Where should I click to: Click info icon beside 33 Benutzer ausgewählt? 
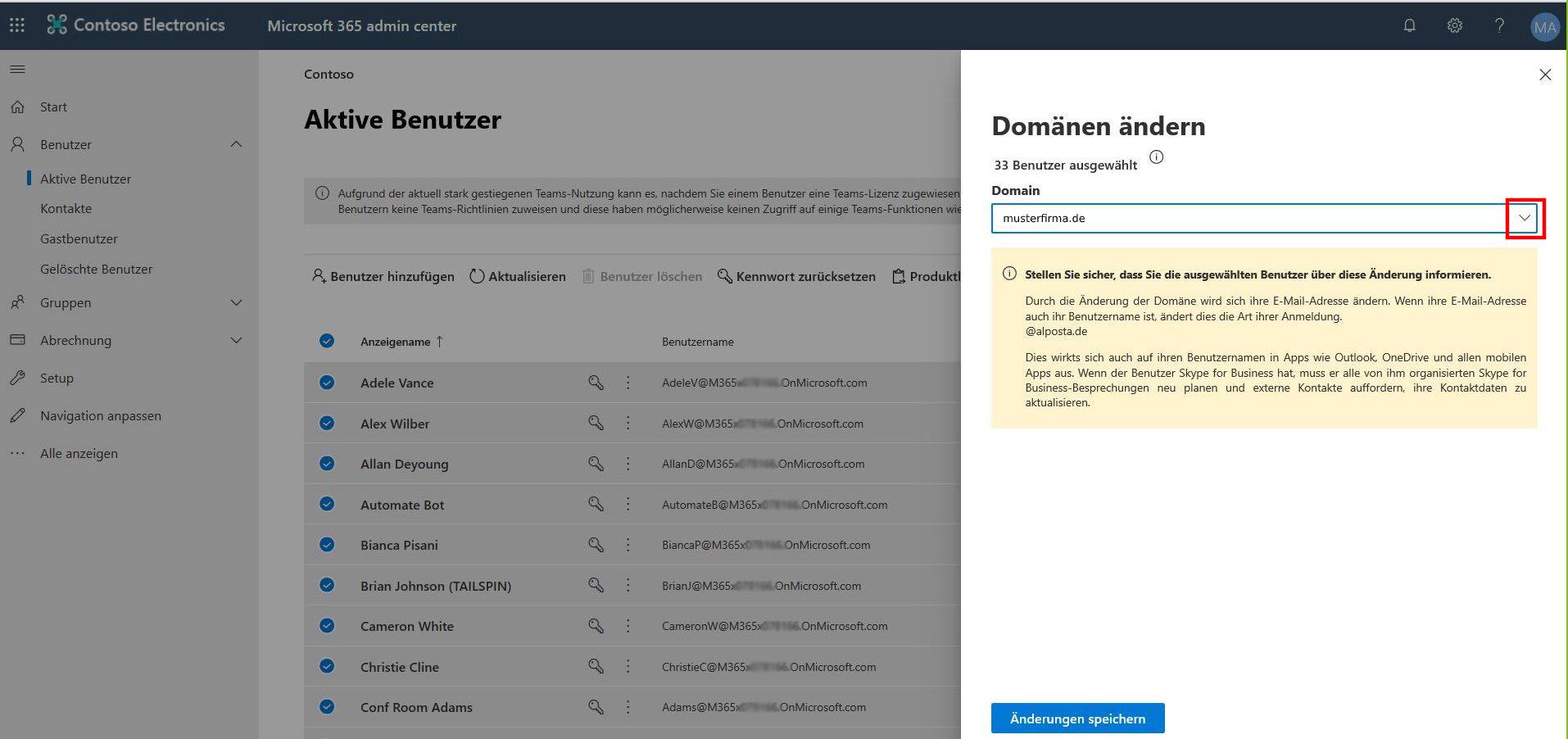1156,157
